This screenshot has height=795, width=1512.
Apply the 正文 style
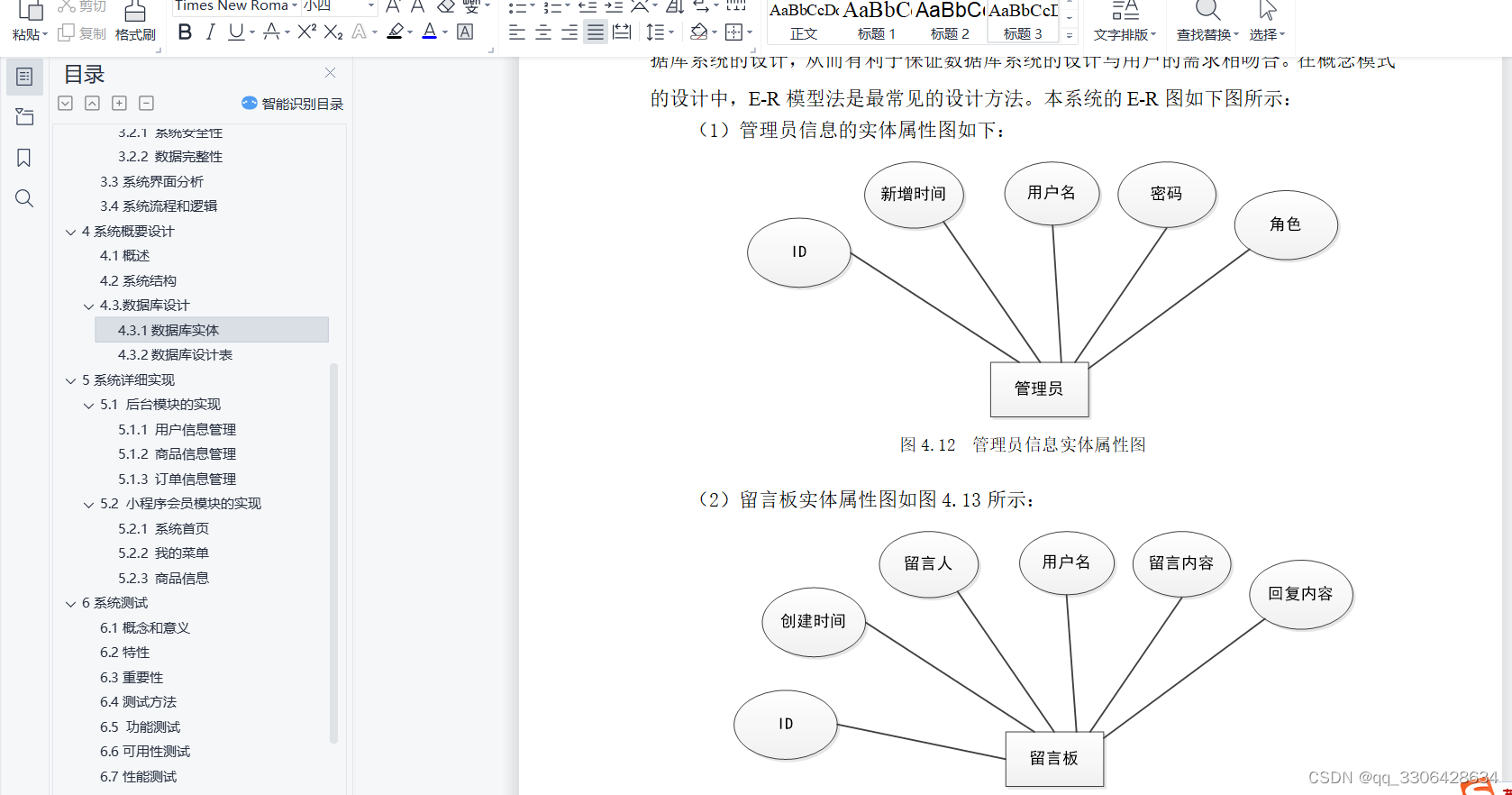click(803, 22)
